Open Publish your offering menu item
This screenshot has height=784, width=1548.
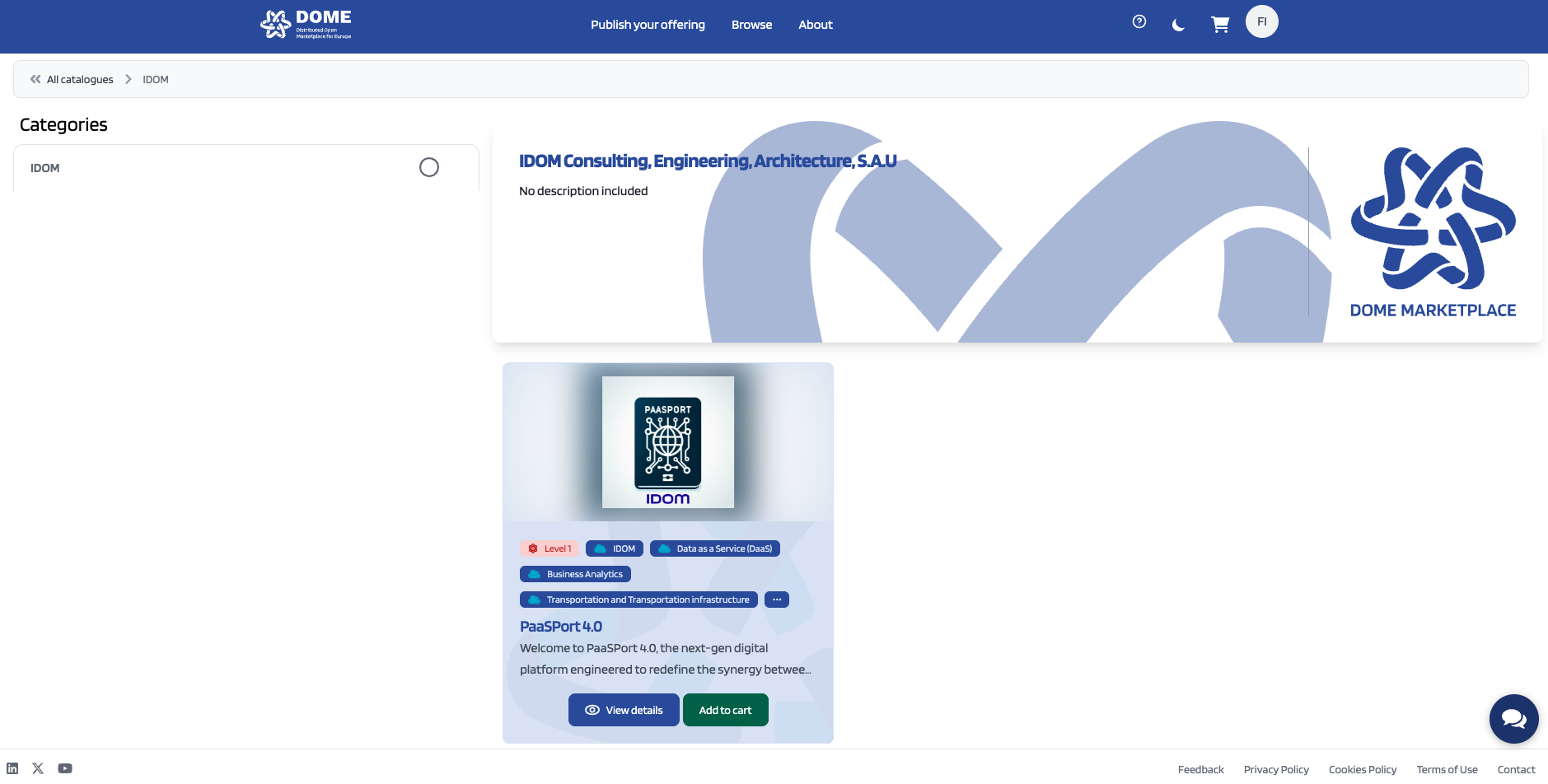pyautogui.click(x=648, y=25)
